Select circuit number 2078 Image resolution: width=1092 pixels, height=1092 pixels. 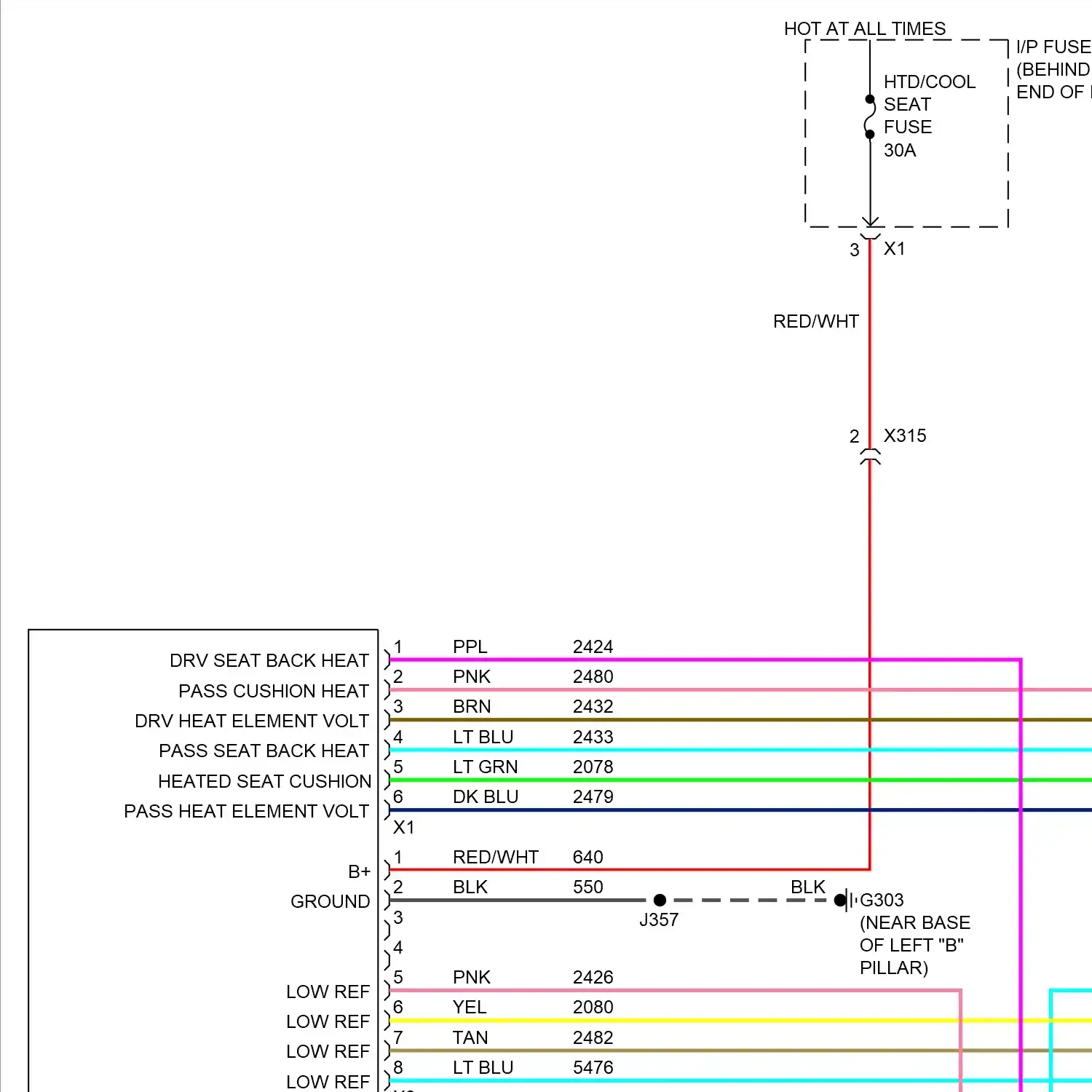point(593,767)
